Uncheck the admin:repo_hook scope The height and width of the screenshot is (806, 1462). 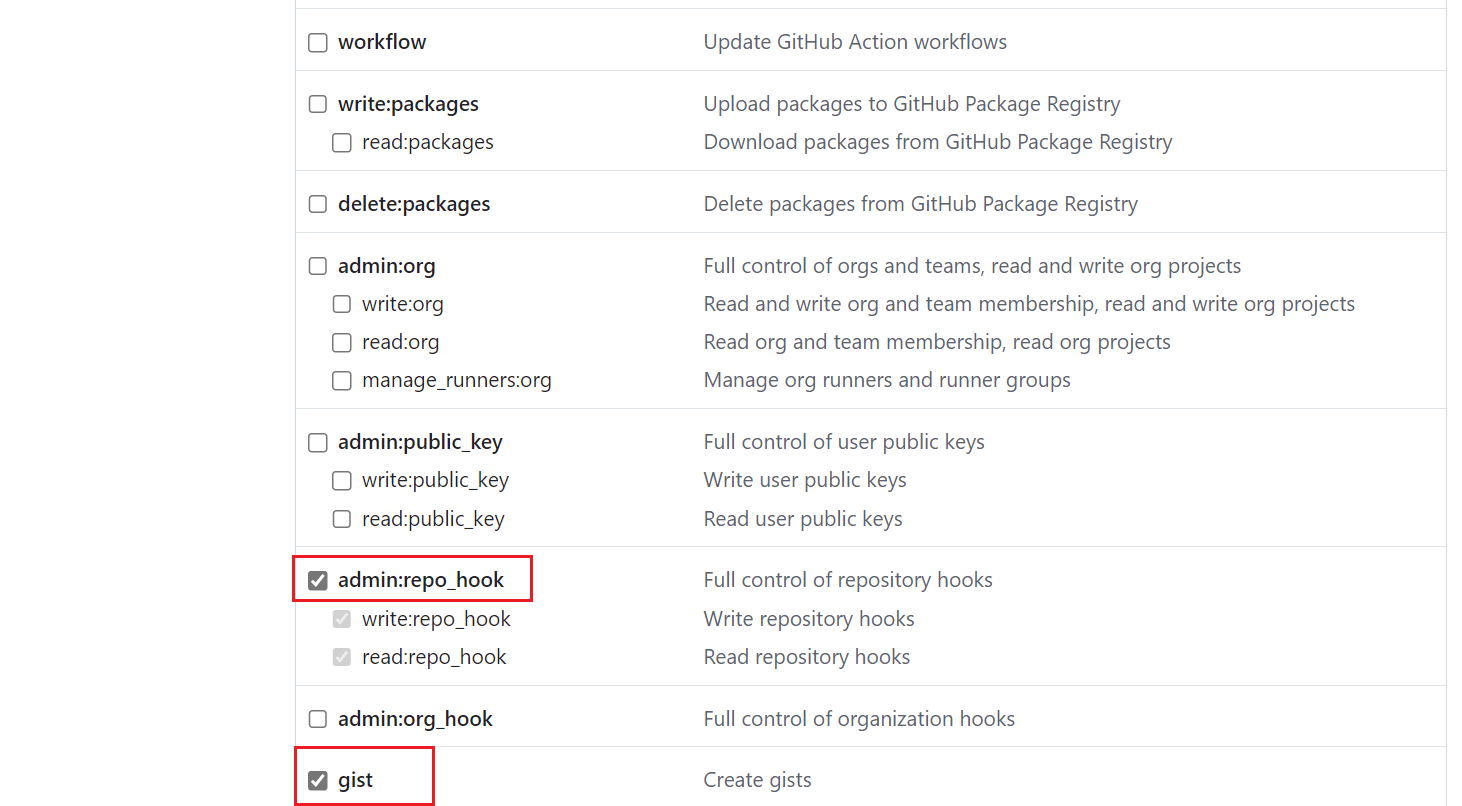(x=318, y=581)
